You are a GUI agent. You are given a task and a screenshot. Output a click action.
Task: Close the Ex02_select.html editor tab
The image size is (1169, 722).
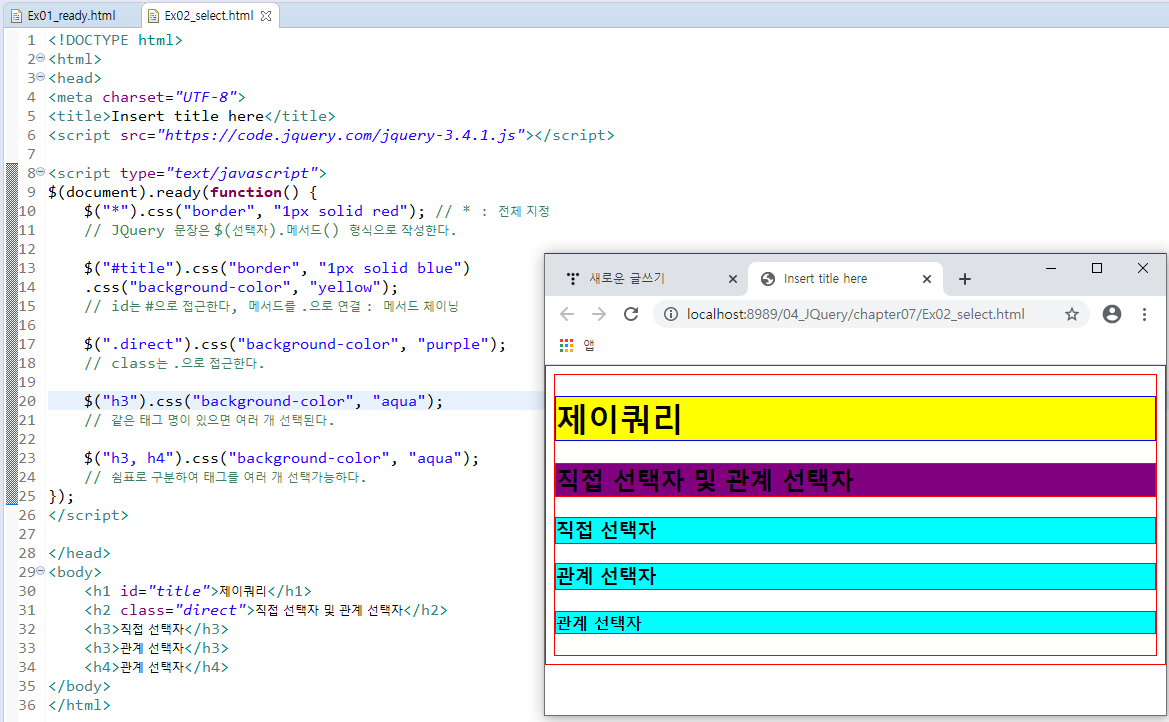click(266, 16)
